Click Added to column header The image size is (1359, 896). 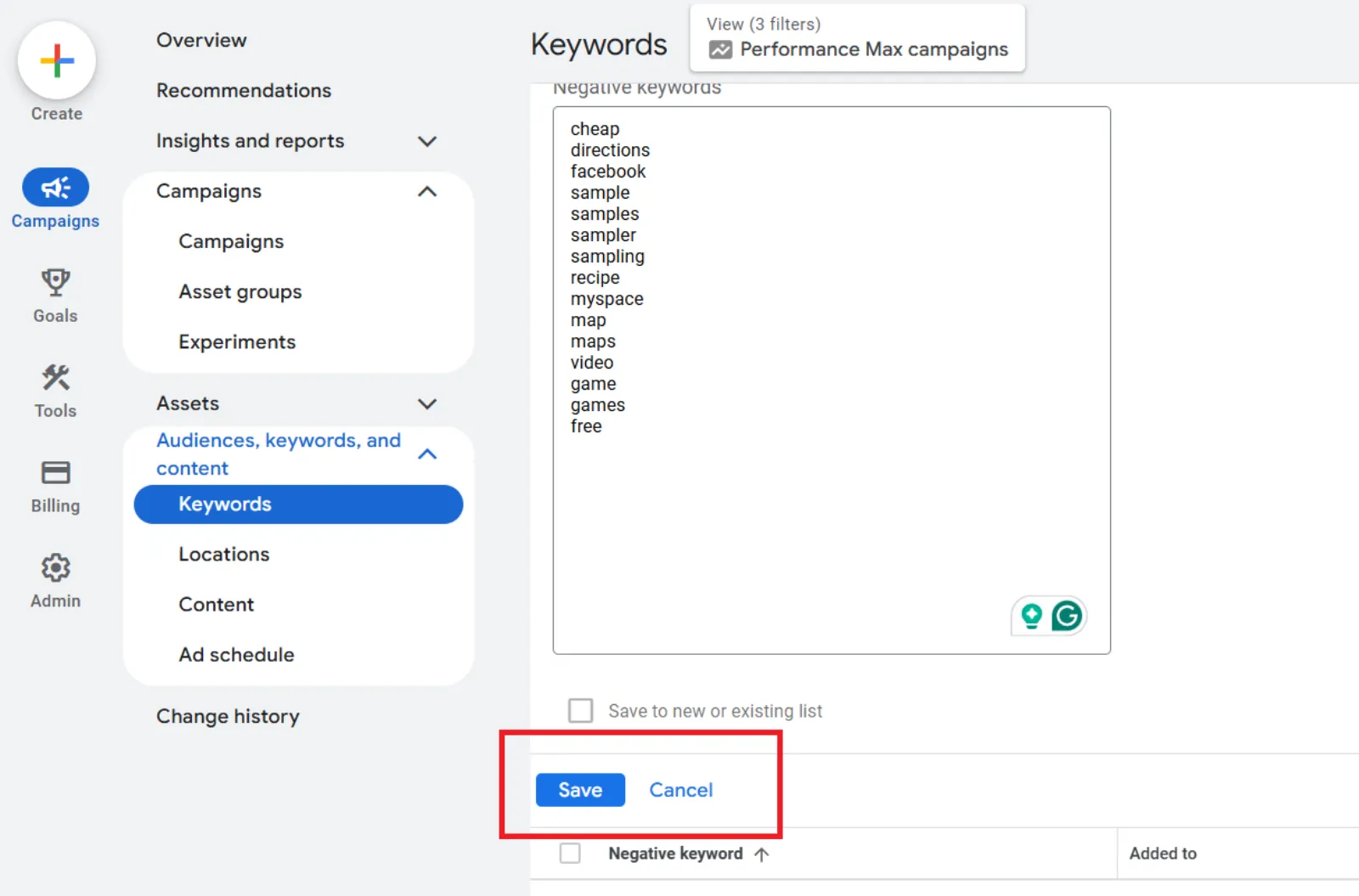1163,854
